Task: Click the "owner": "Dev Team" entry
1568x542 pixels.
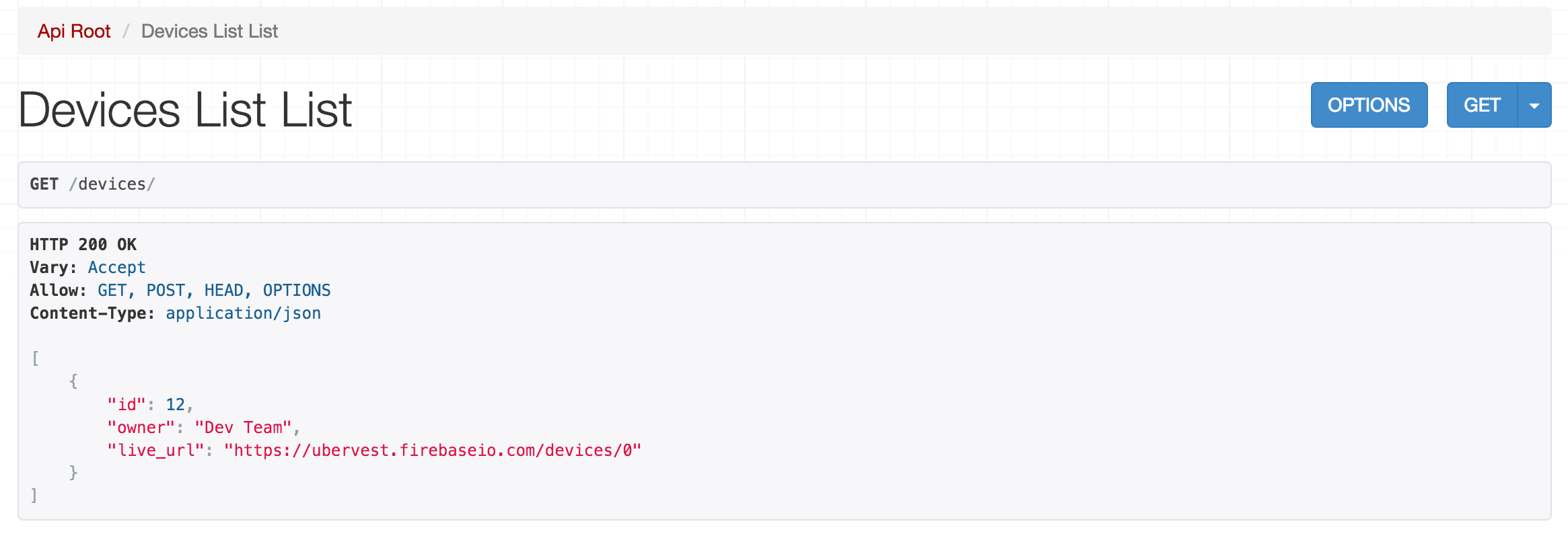Action: pos(203,428)
